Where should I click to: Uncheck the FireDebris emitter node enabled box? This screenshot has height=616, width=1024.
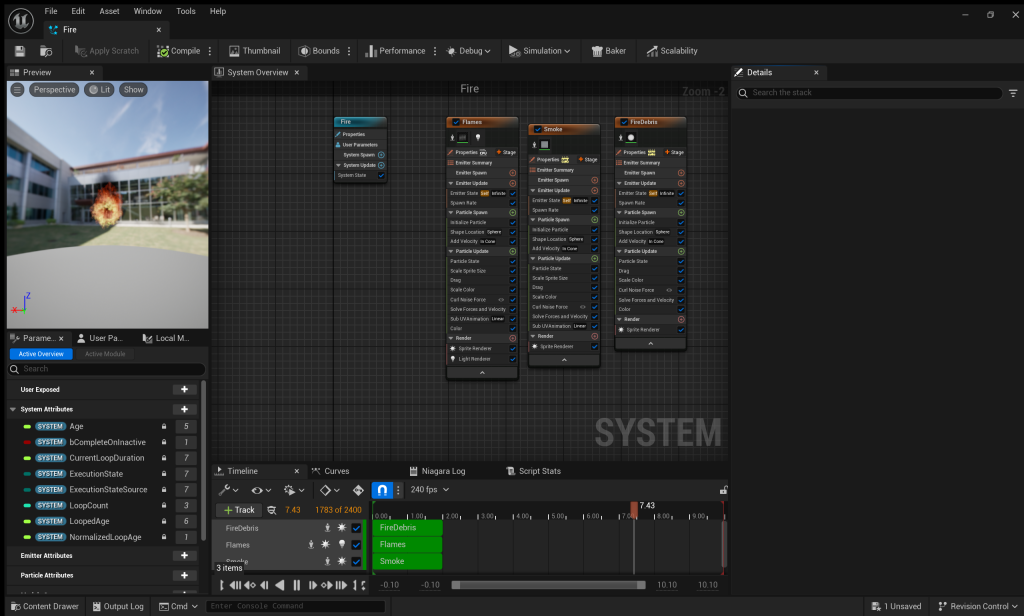[624, 122]
